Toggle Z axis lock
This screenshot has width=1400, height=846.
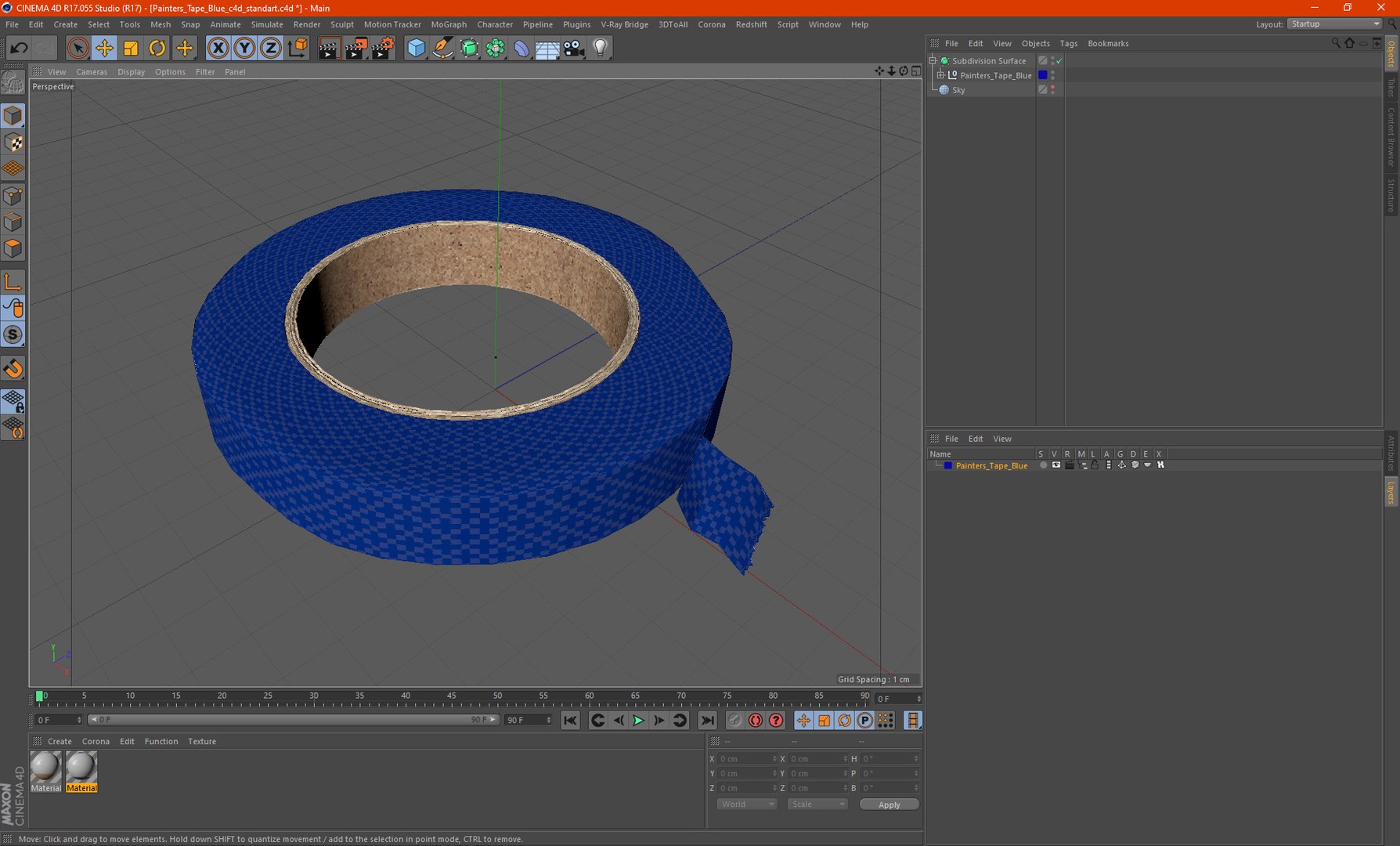click(x=271, y=48)
